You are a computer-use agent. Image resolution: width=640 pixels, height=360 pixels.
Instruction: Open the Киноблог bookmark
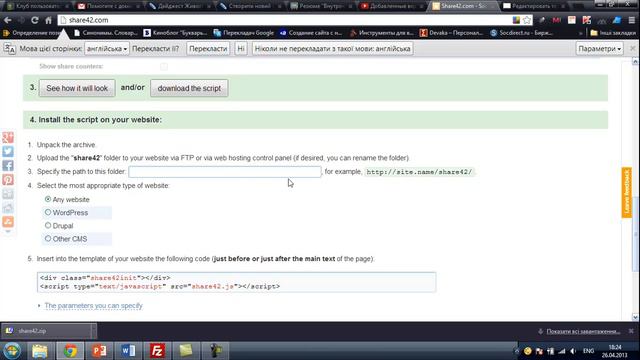point(176,33)
